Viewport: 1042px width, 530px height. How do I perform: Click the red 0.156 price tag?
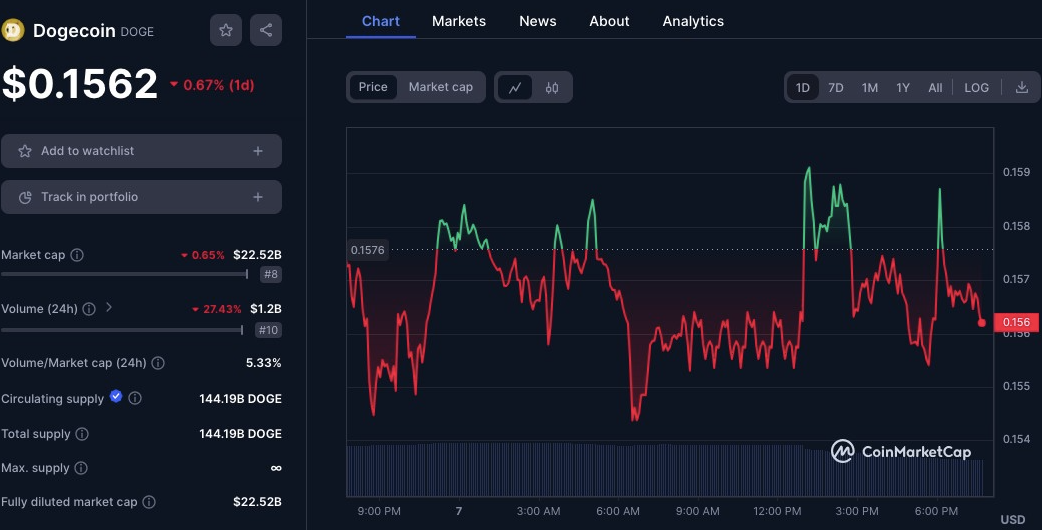(1016, 322)
